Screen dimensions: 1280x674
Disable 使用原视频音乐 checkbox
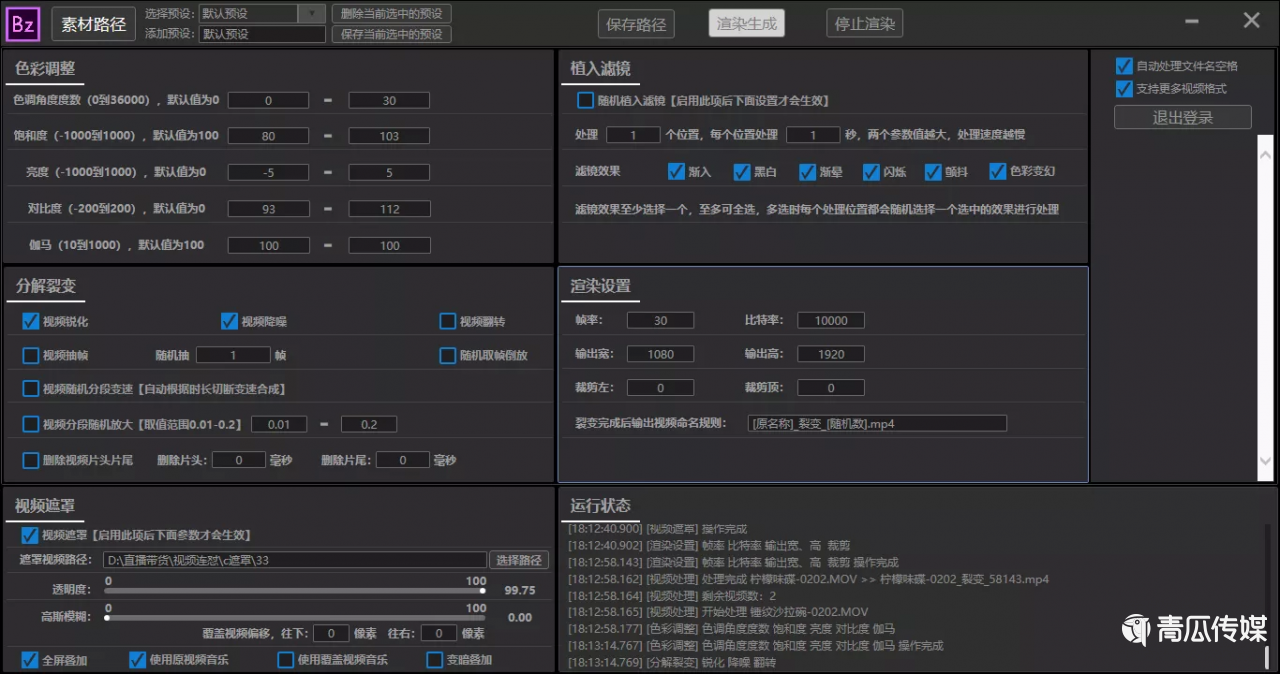pos(138,660)
